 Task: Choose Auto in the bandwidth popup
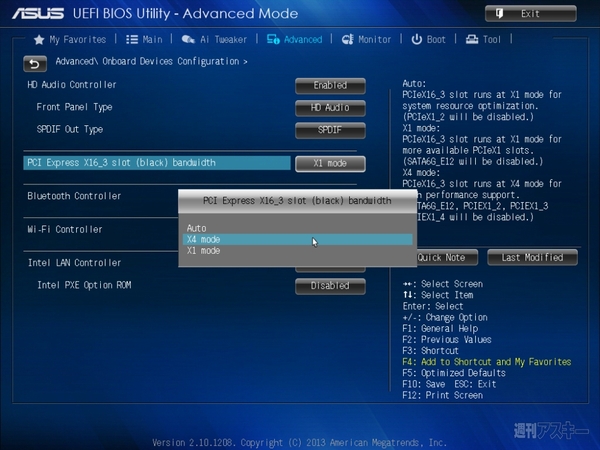pos(298,228)
